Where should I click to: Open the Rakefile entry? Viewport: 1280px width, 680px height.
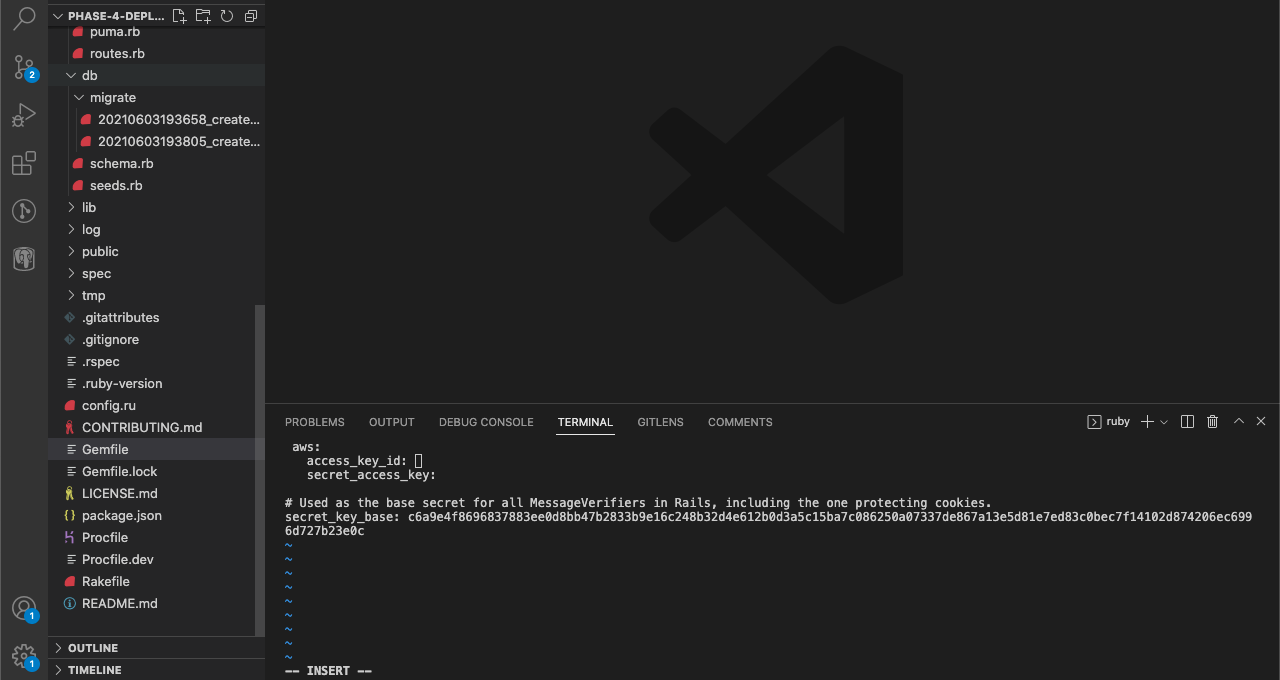[x=156, y=582]
